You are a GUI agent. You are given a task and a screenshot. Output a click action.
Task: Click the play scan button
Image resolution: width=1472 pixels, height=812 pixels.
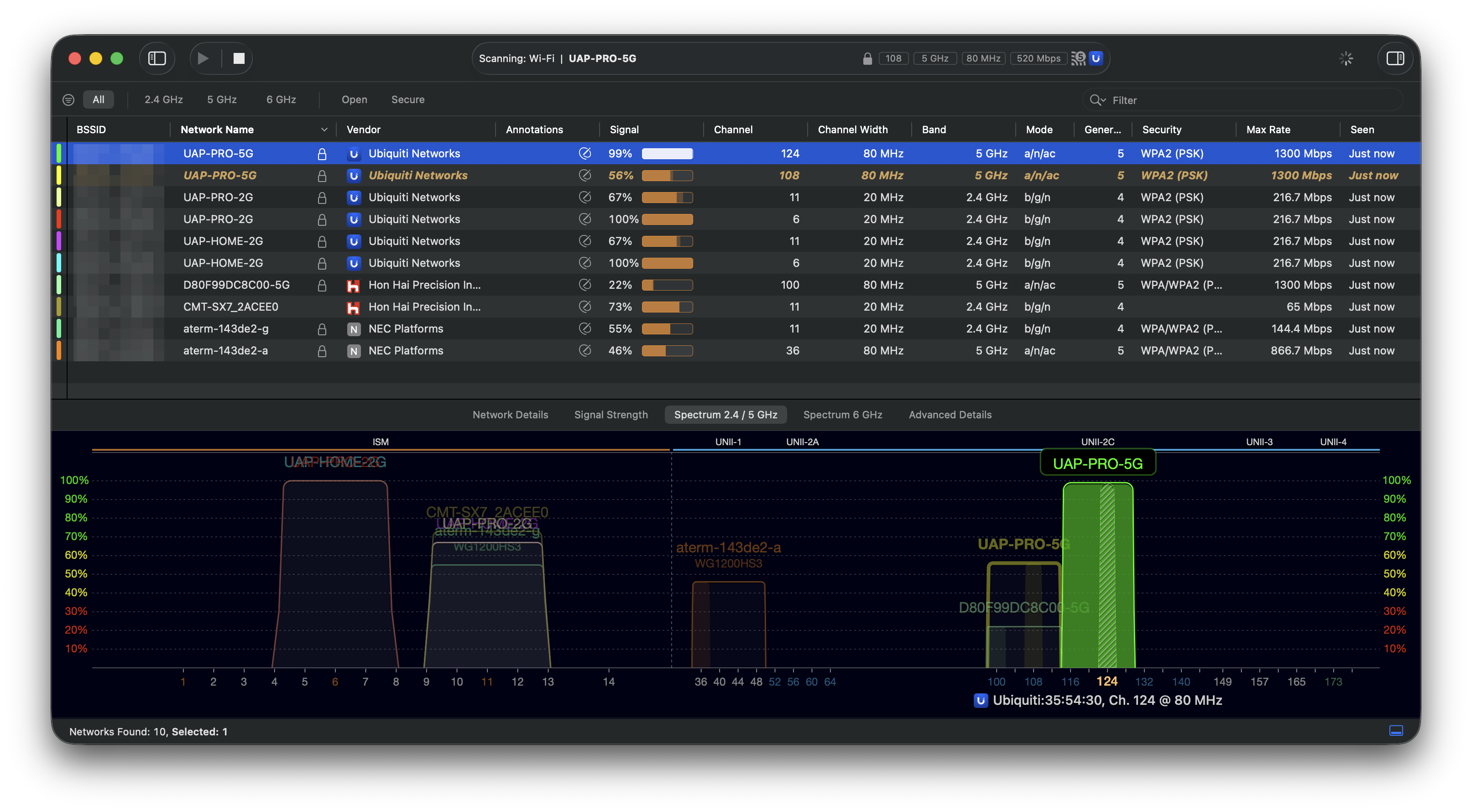(203, 58)
